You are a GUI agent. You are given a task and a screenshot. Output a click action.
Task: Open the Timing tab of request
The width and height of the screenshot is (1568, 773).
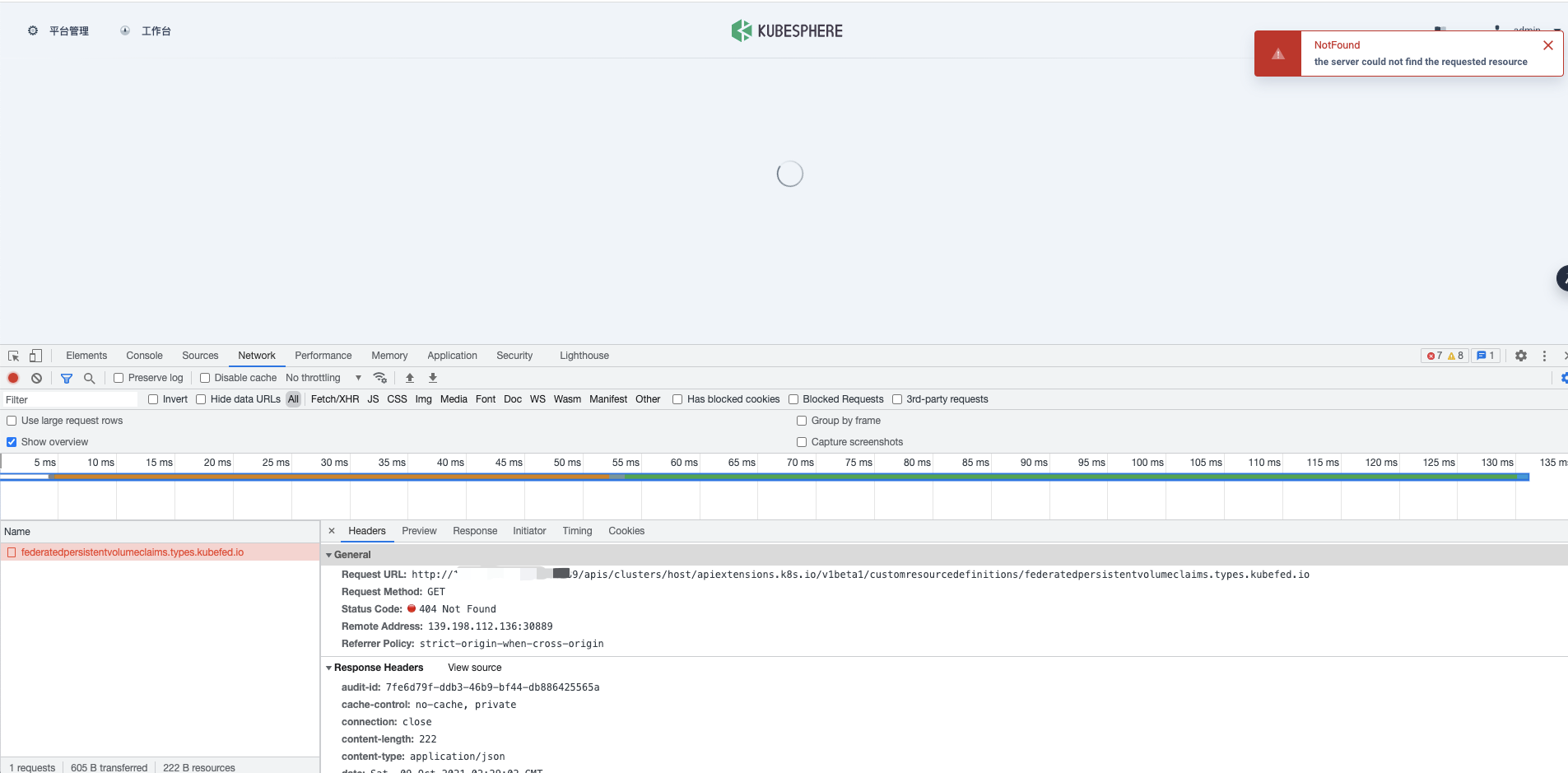click(577, 531)
